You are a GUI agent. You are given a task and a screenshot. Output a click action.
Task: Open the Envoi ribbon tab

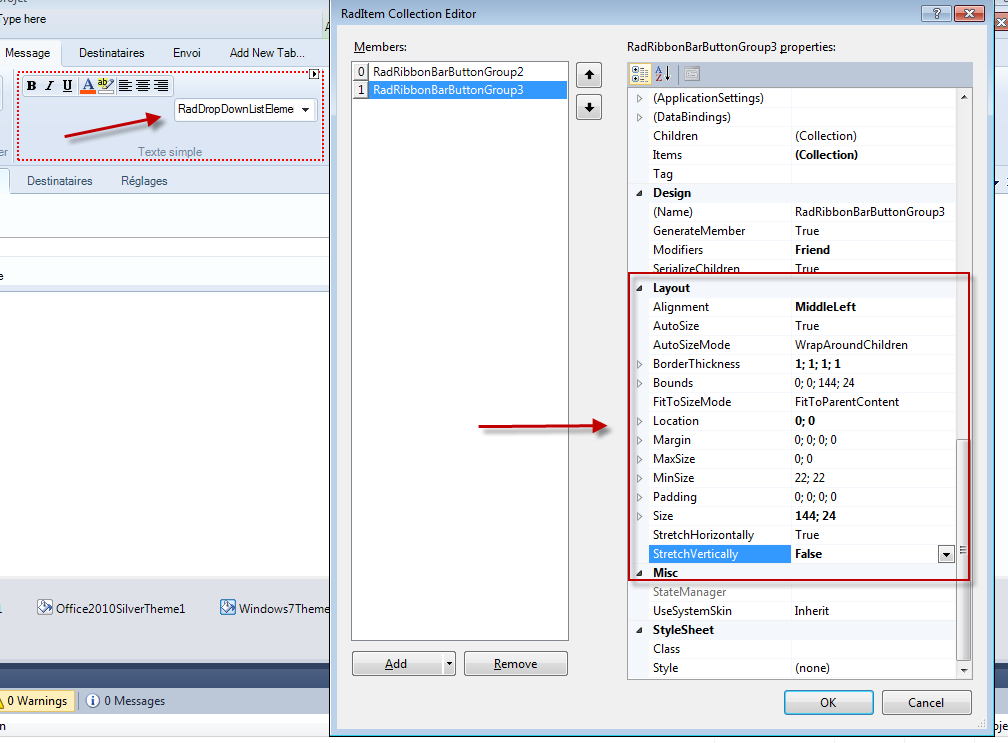187,53
